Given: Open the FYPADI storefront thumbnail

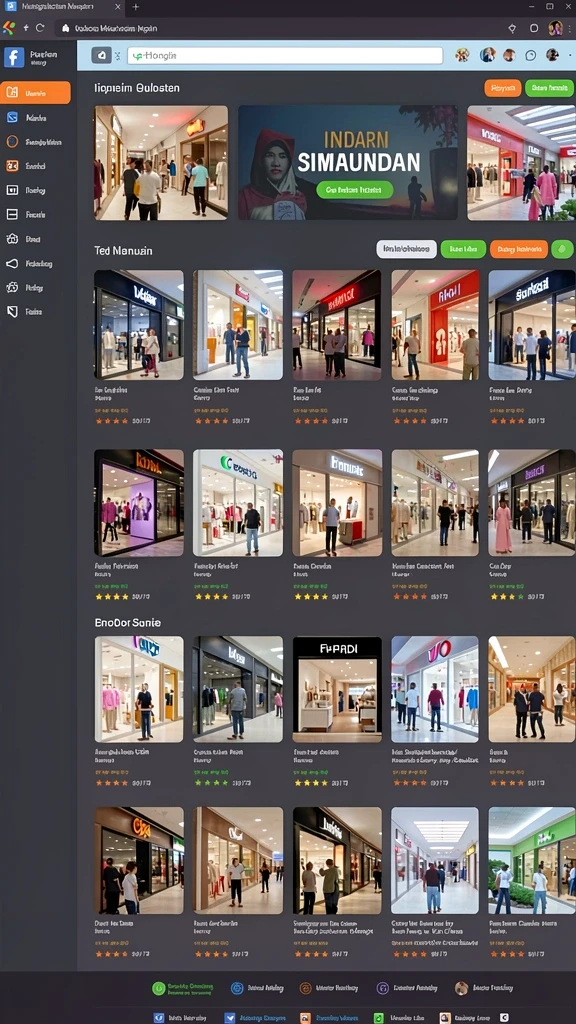Looking at the screenshot, I should (x=337, y=689).
